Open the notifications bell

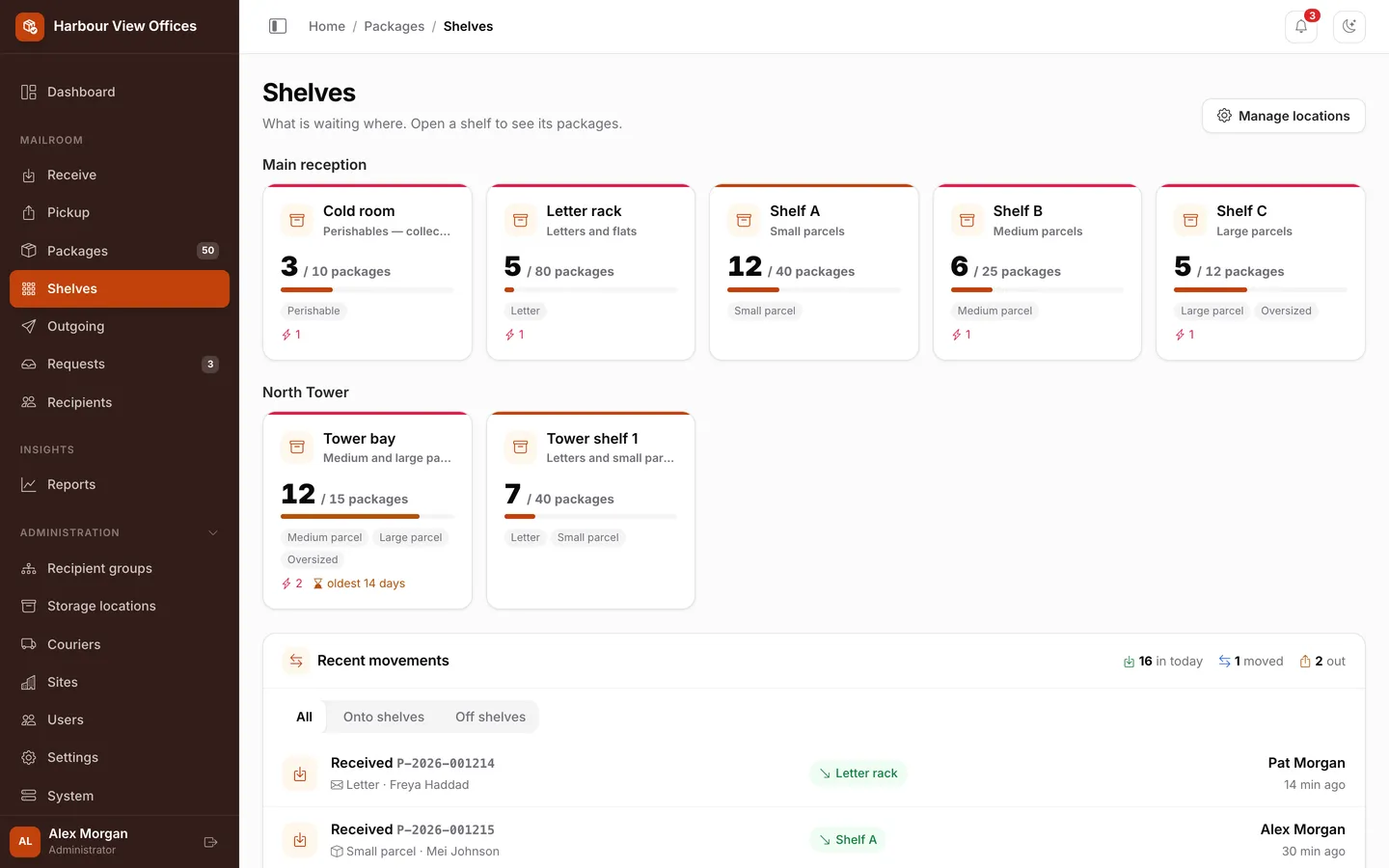[1301, 26]
